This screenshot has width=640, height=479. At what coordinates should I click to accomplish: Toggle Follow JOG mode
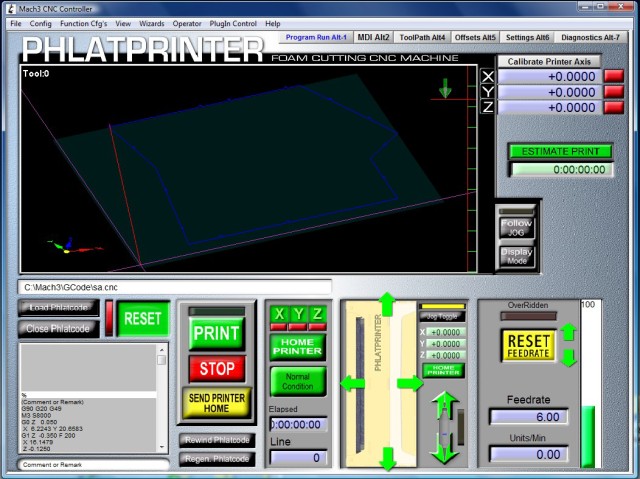point(517,226)
